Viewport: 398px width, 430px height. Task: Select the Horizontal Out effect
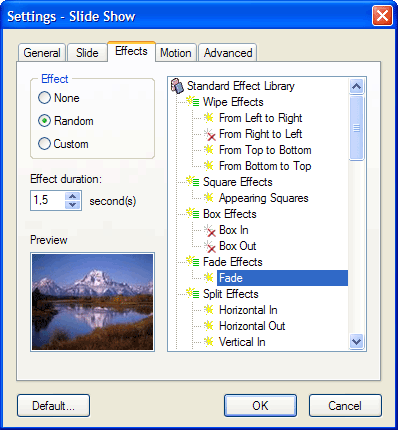[252, 326]
